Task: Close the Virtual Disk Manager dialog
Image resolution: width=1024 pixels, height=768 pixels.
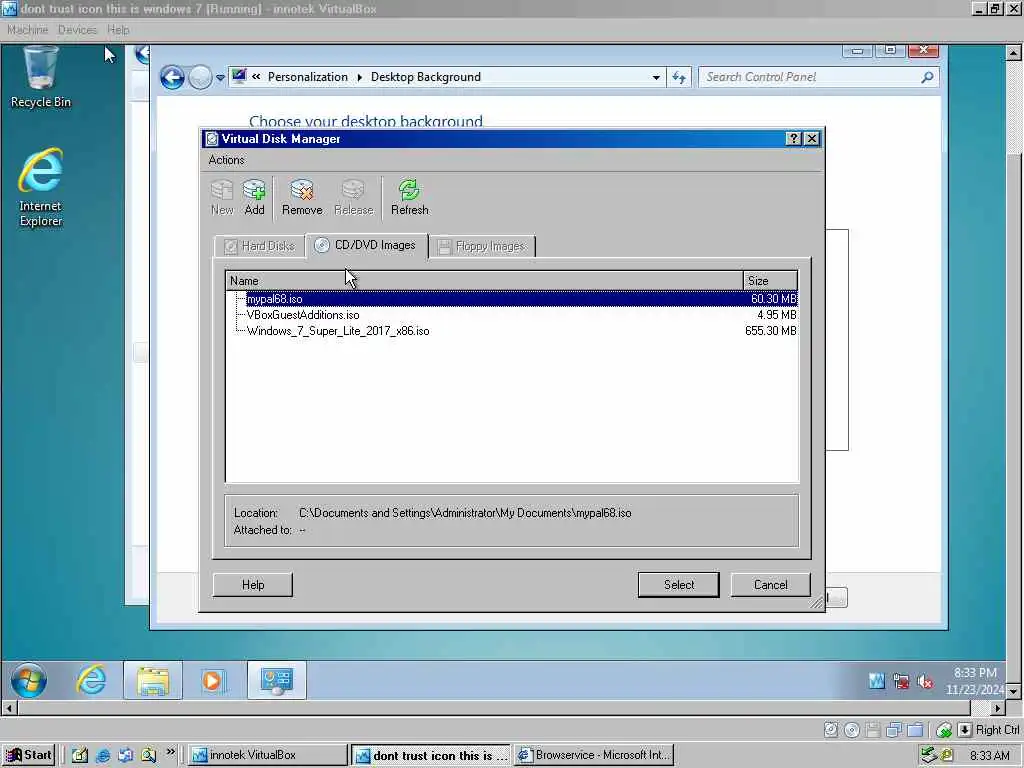Action: click(812, 138)
